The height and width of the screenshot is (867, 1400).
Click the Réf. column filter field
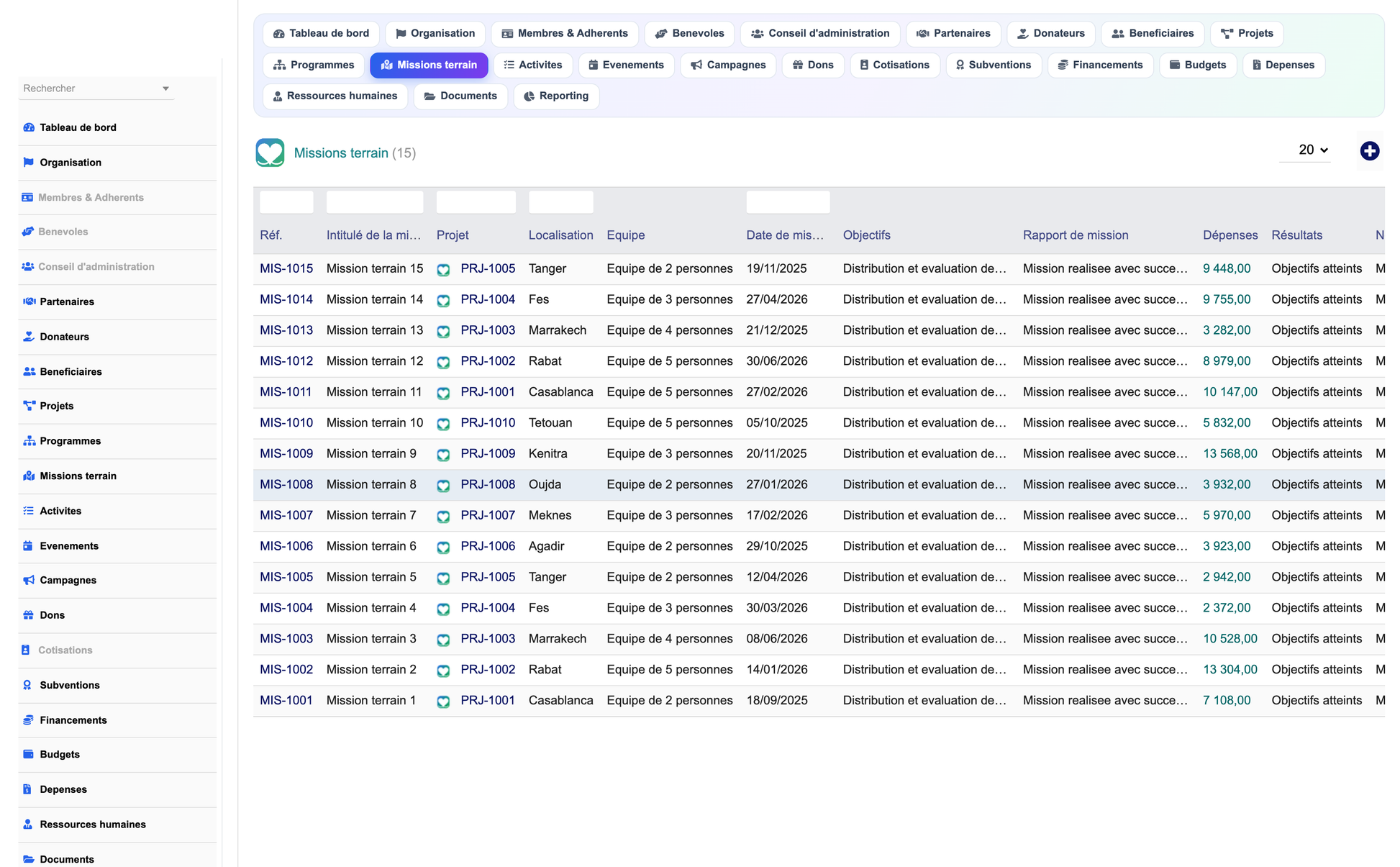click(x=286, y=202)
